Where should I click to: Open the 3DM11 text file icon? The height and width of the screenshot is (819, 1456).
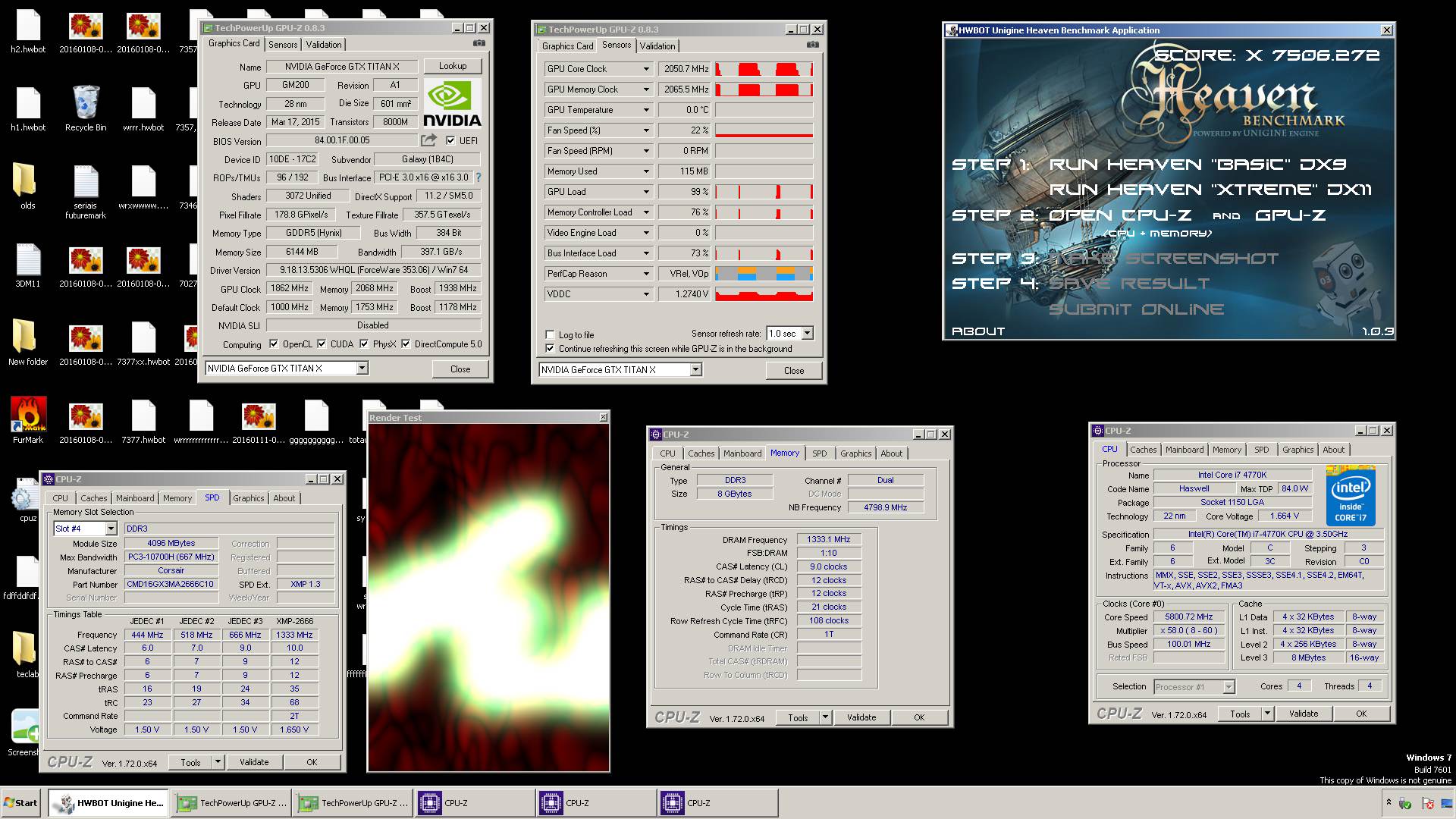28,265
